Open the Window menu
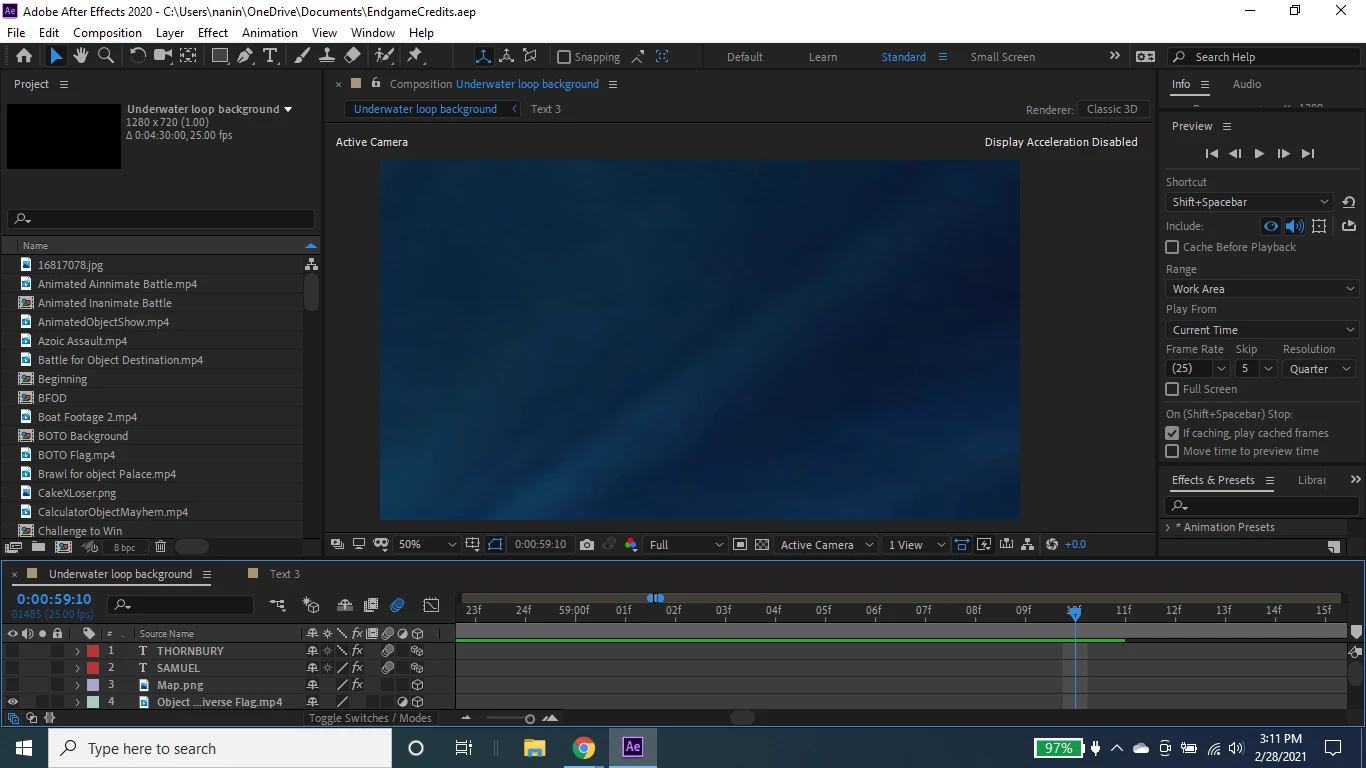 (x=373, y=32)
